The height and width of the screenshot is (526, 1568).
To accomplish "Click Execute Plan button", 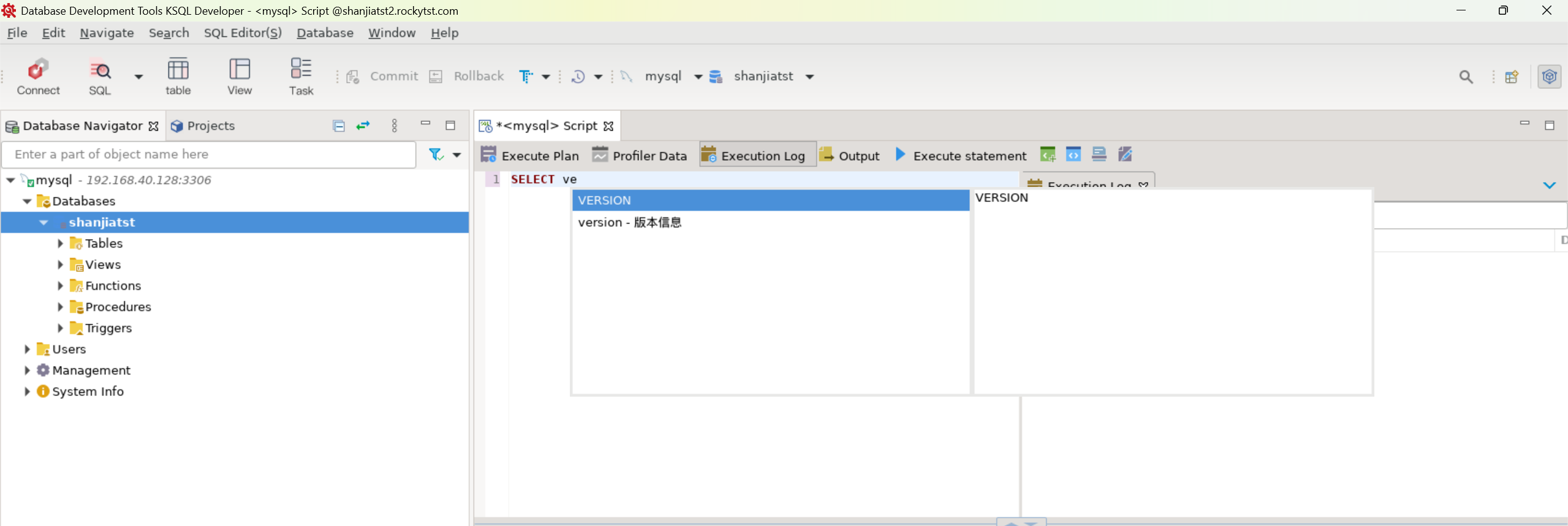I will (x=529, y=155).
